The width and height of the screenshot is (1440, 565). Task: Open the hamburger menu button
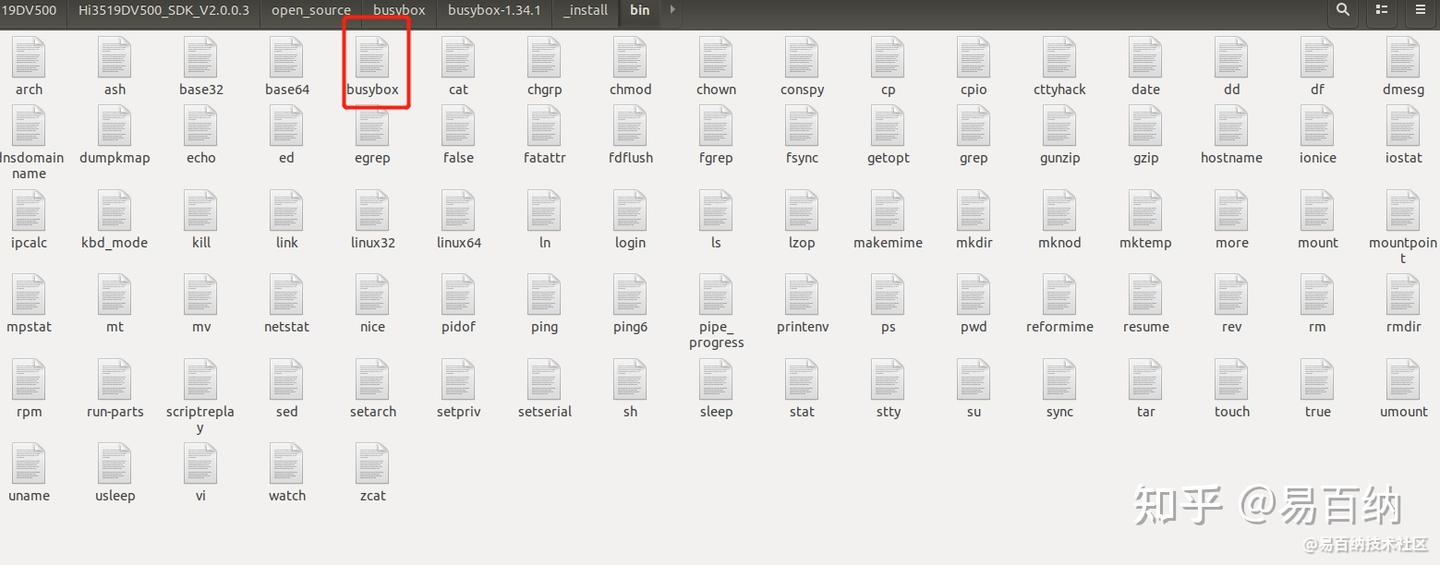point(1420,10)
